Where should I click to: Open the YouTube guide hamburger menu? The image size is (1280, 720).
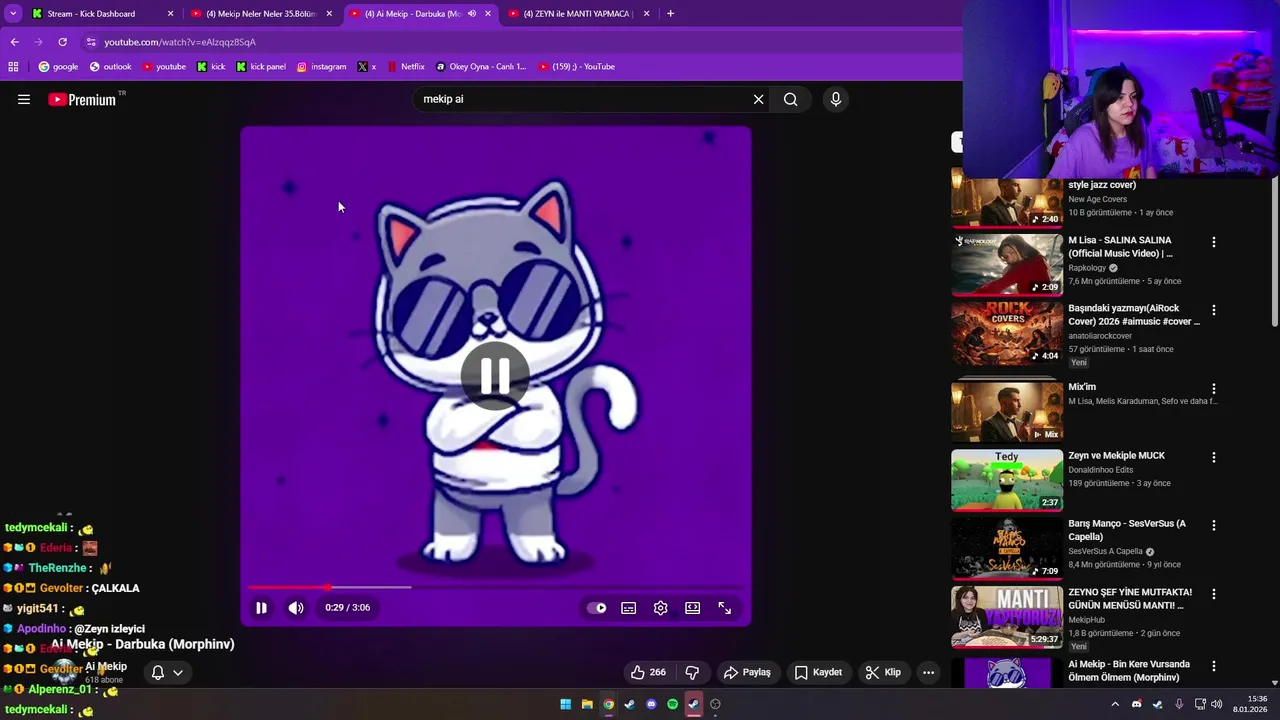[x=24, y=99]
